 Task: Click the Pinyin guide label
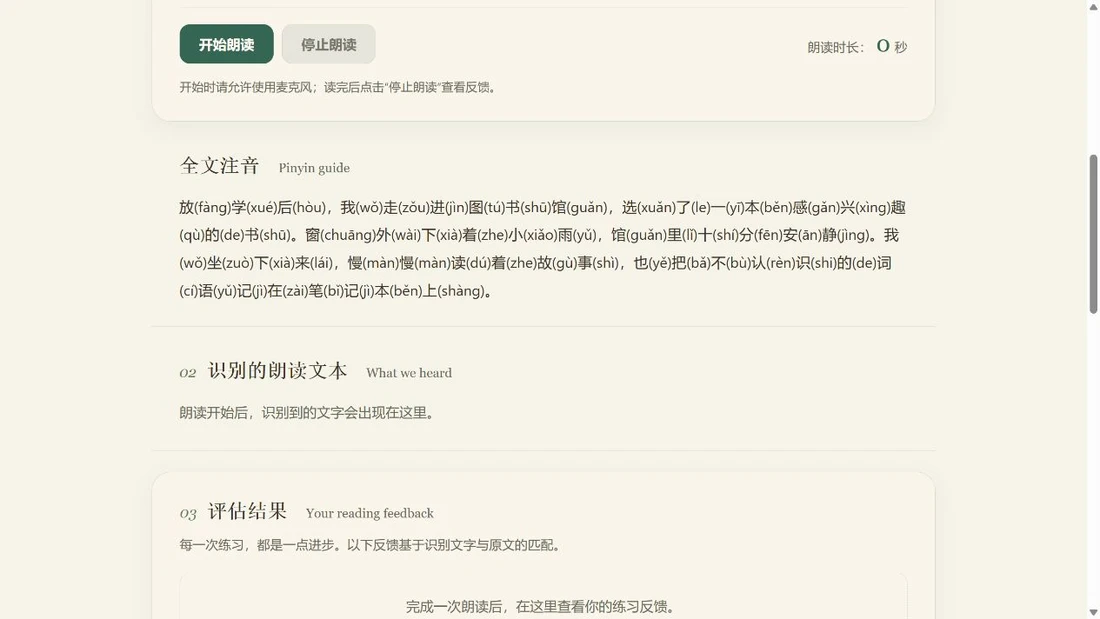tap(314, 168)
